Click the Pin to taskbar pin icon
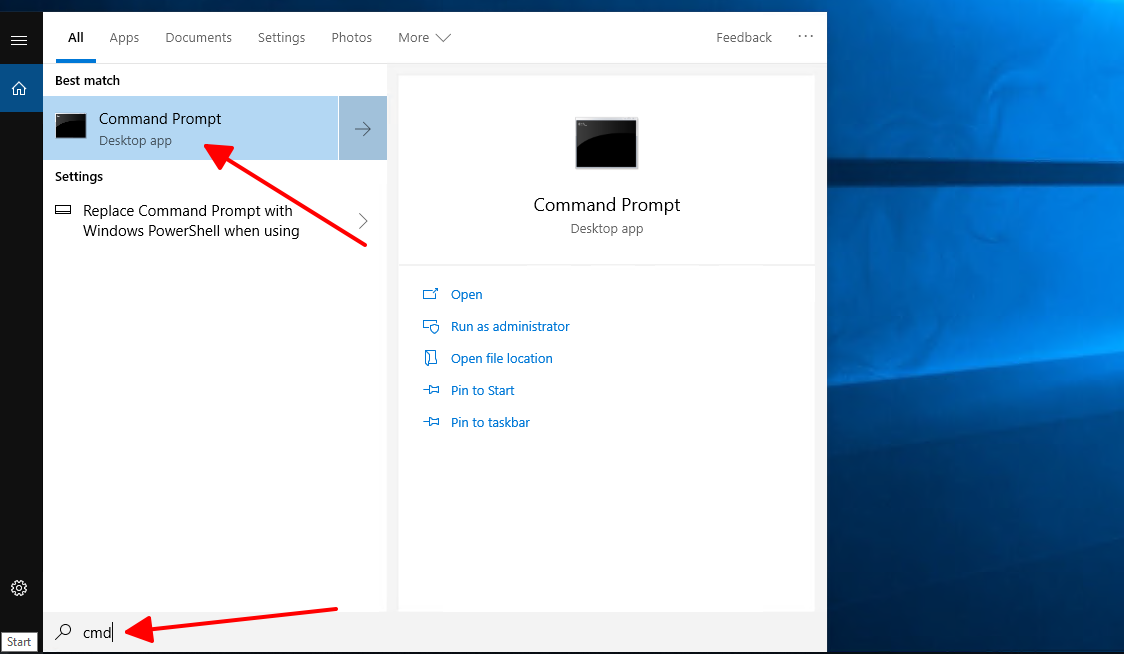Screen dimensions: 1124x654 tap(431, 423)
